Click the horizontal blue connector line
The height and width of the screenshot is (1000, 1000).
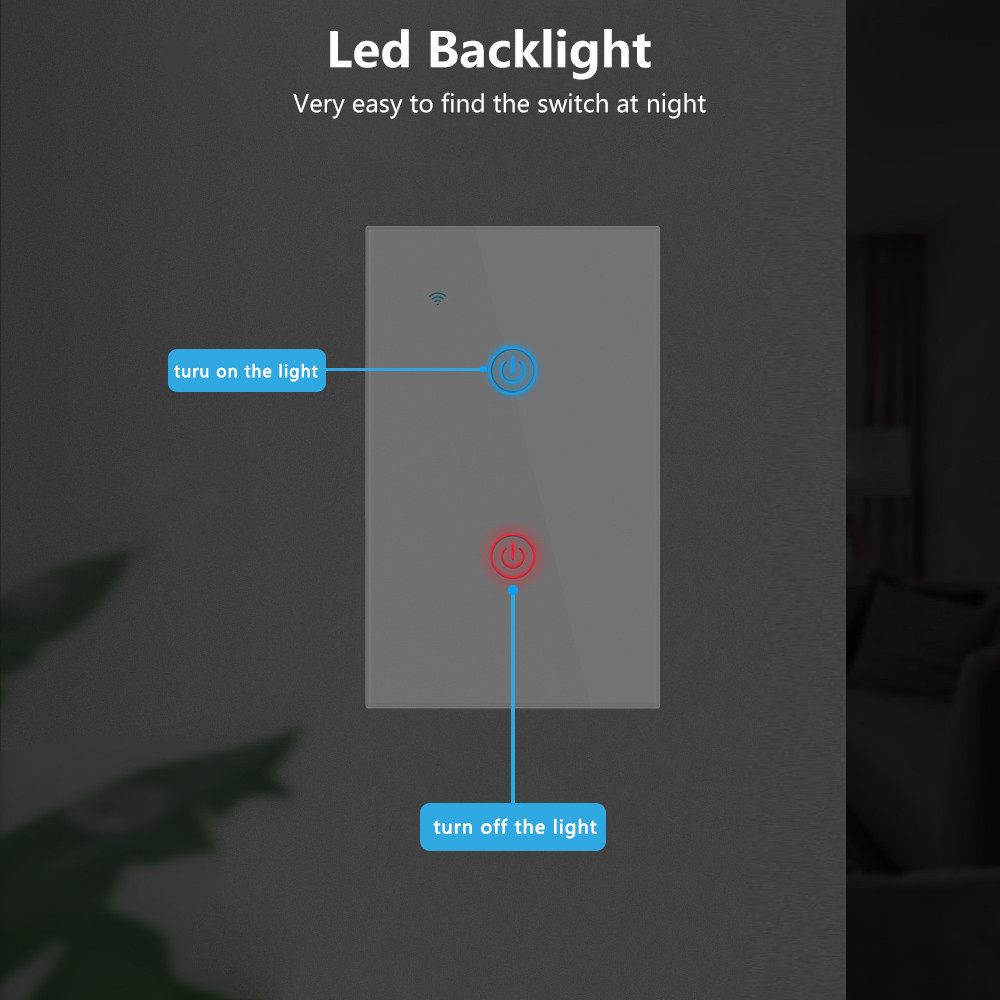click(x=403, y=369)
